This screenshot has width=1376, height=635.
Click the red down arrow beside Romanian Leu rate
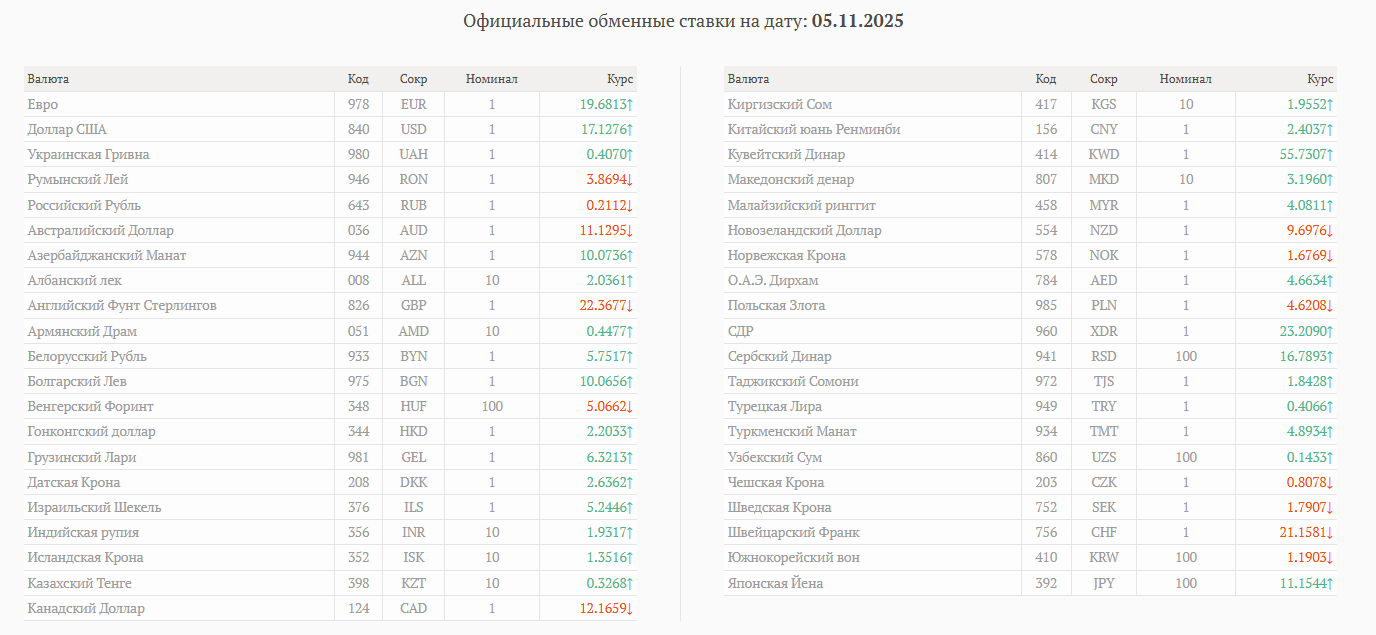(630, 180)
